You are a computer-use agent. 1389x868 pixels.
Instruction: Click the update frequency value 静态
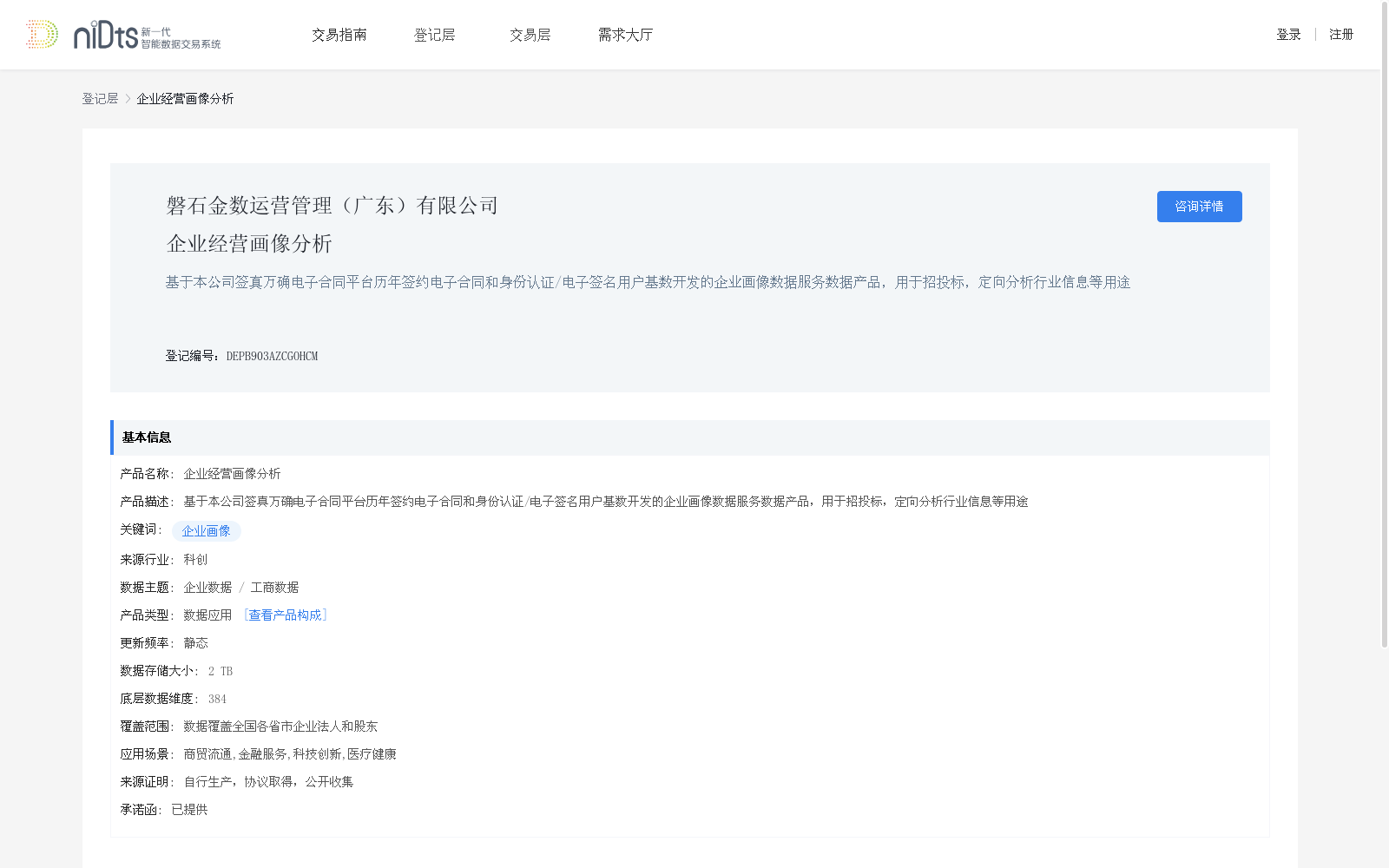[x=195, y=643]
